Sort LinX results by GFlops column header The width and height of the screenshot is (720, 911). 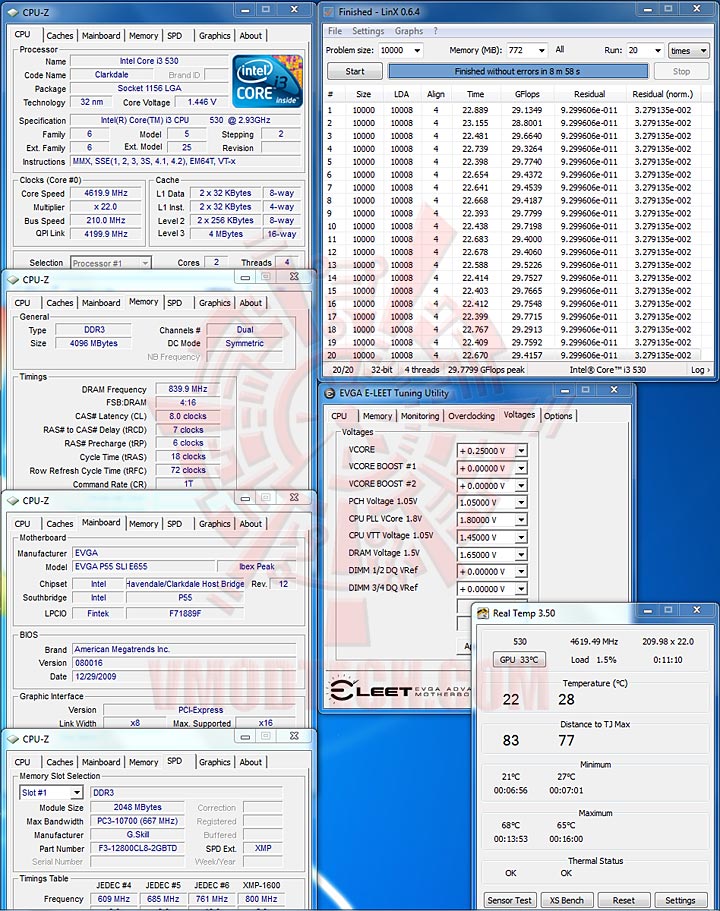coord(527,94)
